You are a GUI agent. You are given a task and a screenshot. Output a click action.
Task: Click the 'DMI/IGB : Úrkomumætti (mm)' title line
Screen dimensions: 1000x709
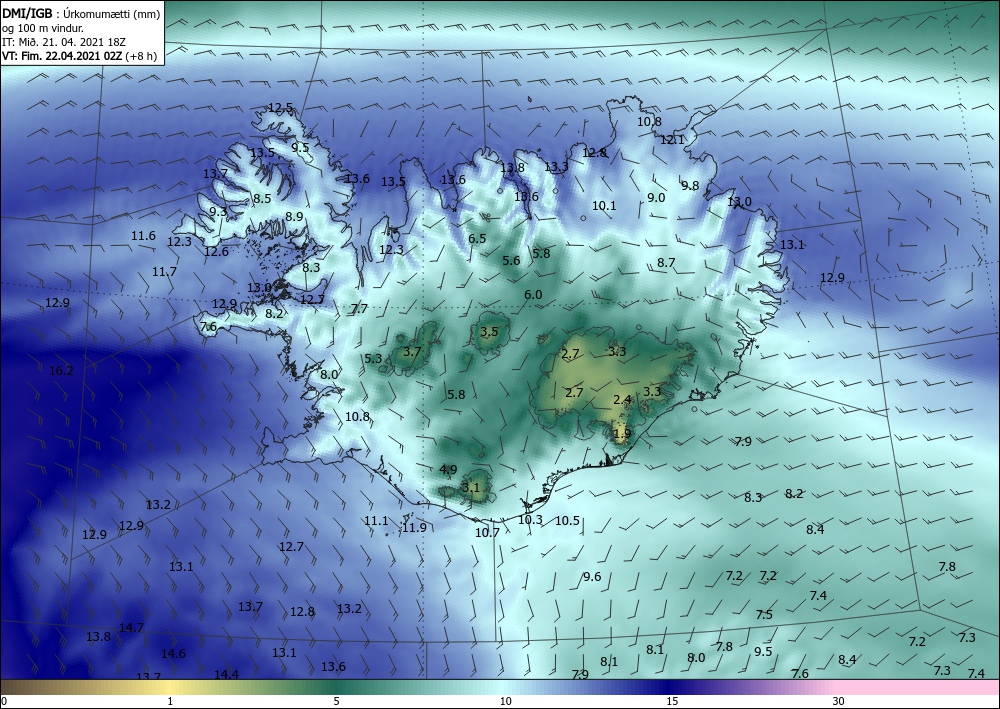coord(81,13)
